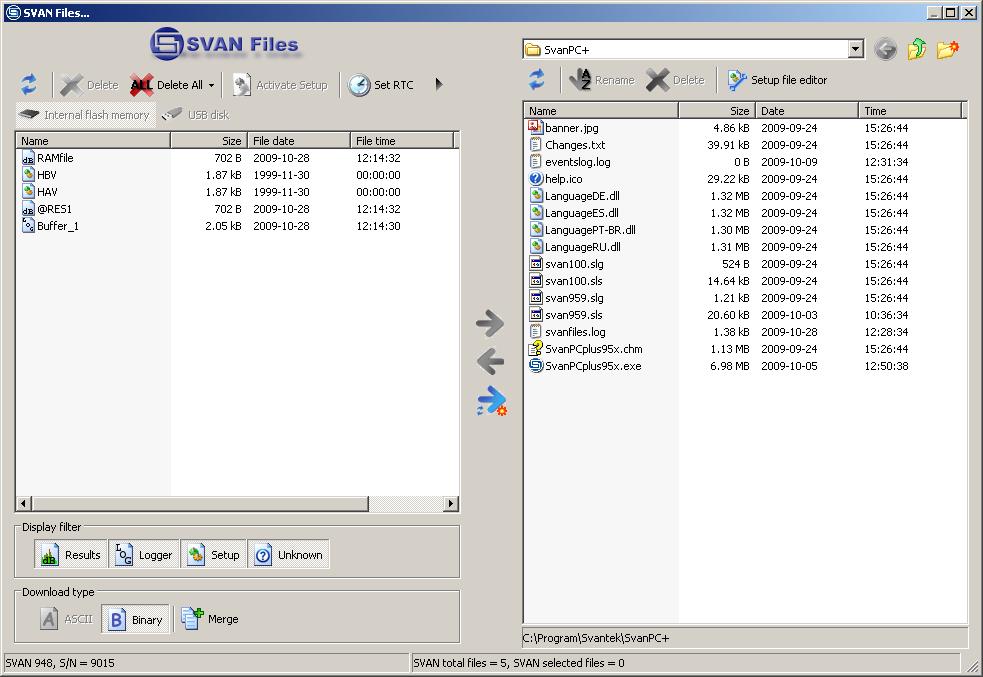Screen dimensions: 983x677
Task: Sort PC files by Name column
Action: tap(601, 110)
